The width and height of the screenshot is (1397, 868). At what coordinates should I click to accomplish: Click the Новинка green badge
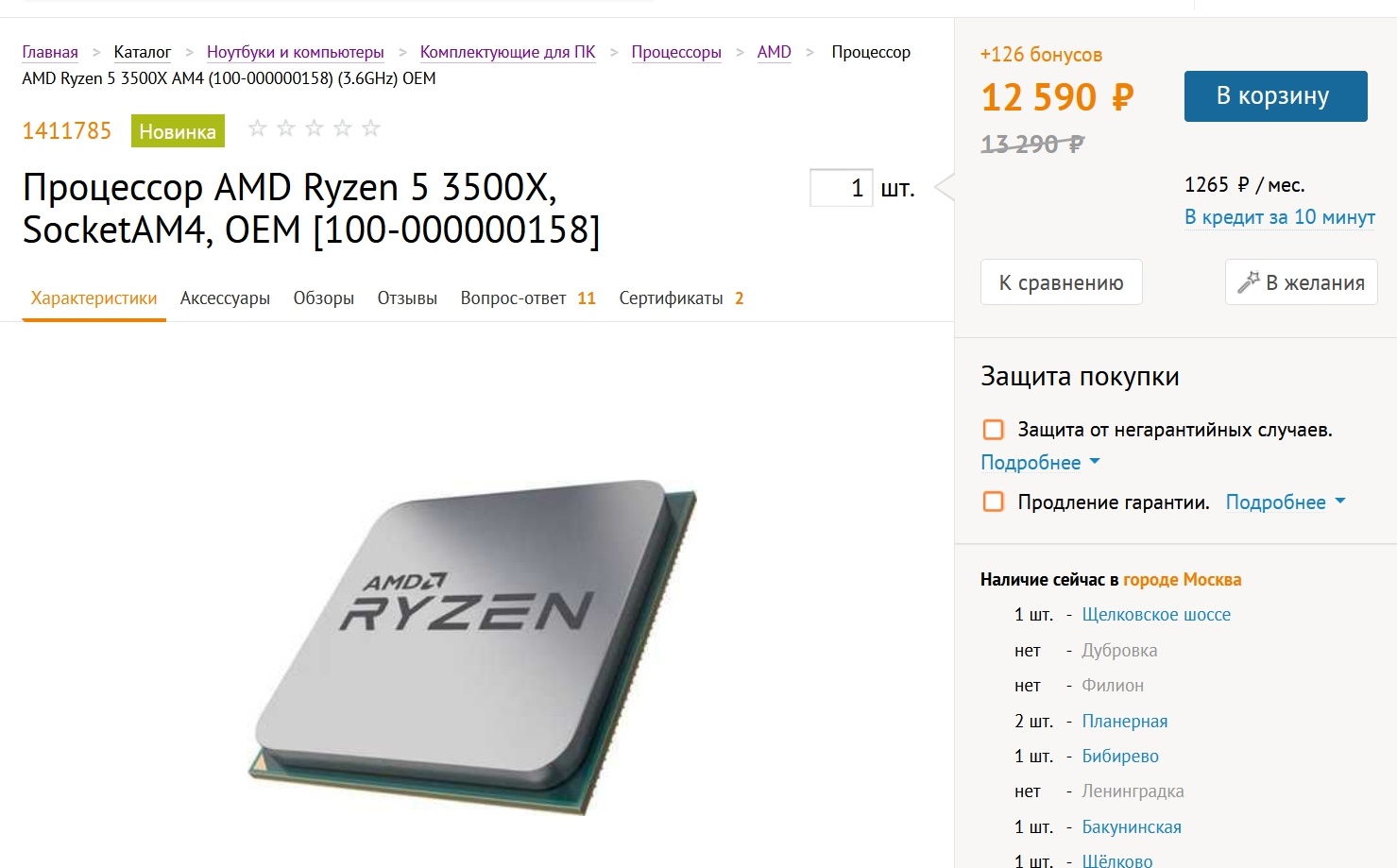(x=178, y=131)
